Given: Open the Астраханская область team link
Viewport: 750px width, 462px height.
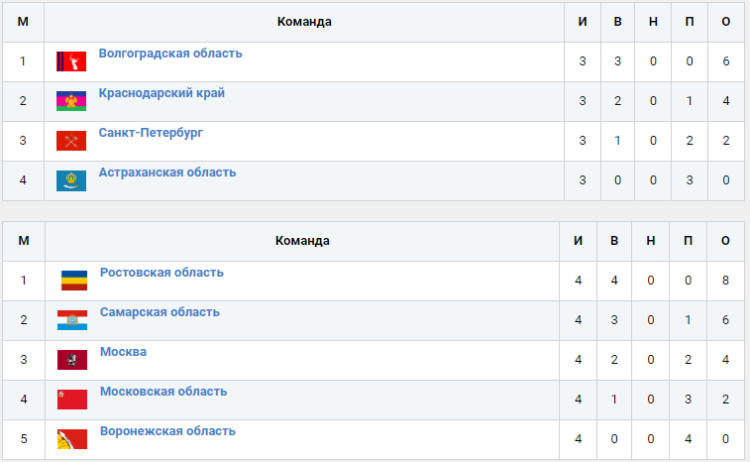Looking at the screenshot, I should (x=167, y=172).
